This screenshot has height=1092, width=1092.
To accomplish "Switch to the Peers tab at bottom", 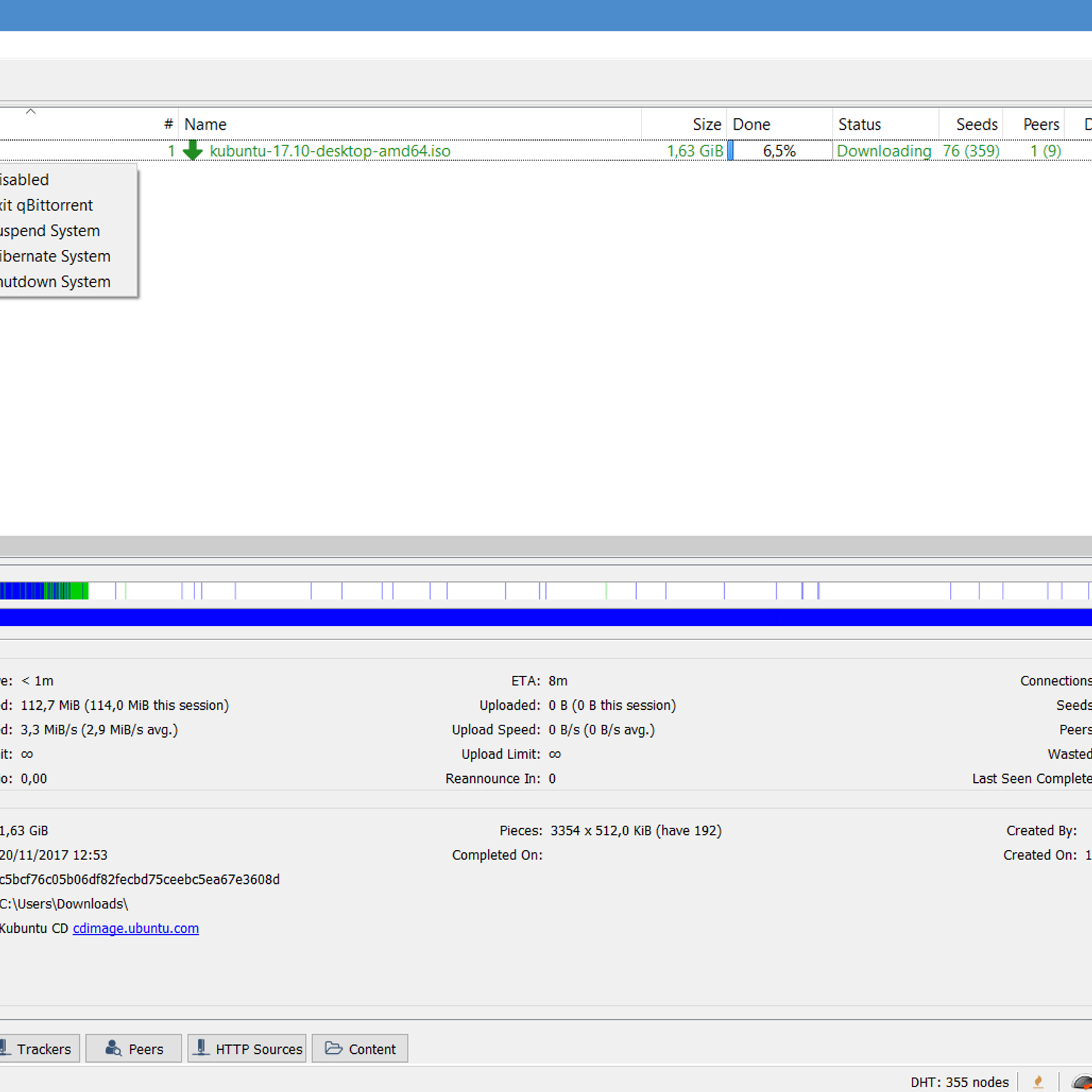I will 134,1048.
